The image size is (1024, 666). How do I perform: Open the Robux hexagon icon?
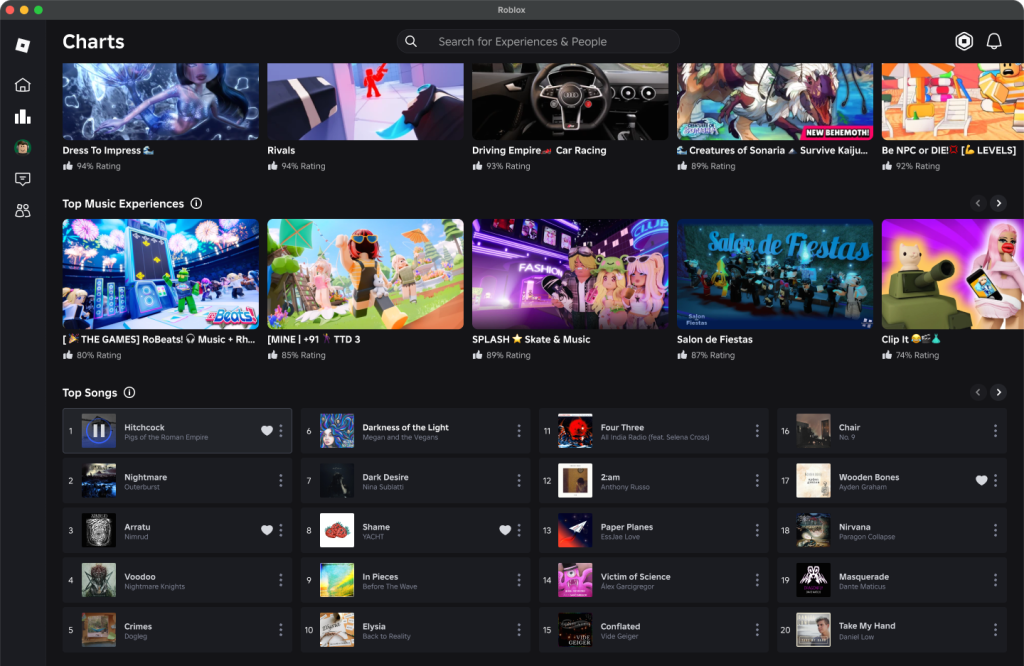click(x=964, y=41)
